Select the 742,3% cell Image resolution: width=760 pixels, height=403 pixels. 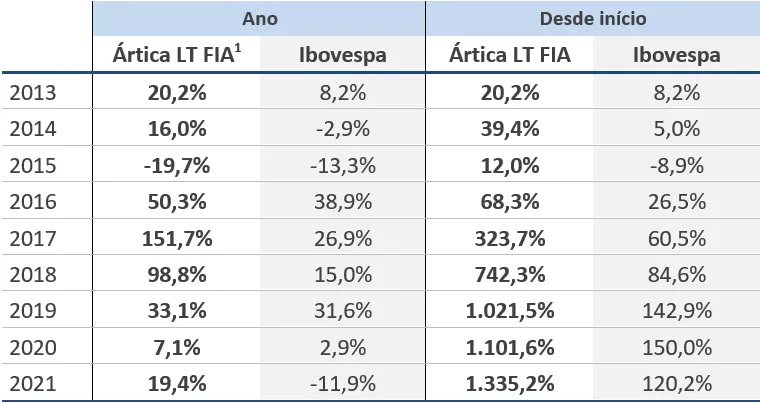point(511,274)
